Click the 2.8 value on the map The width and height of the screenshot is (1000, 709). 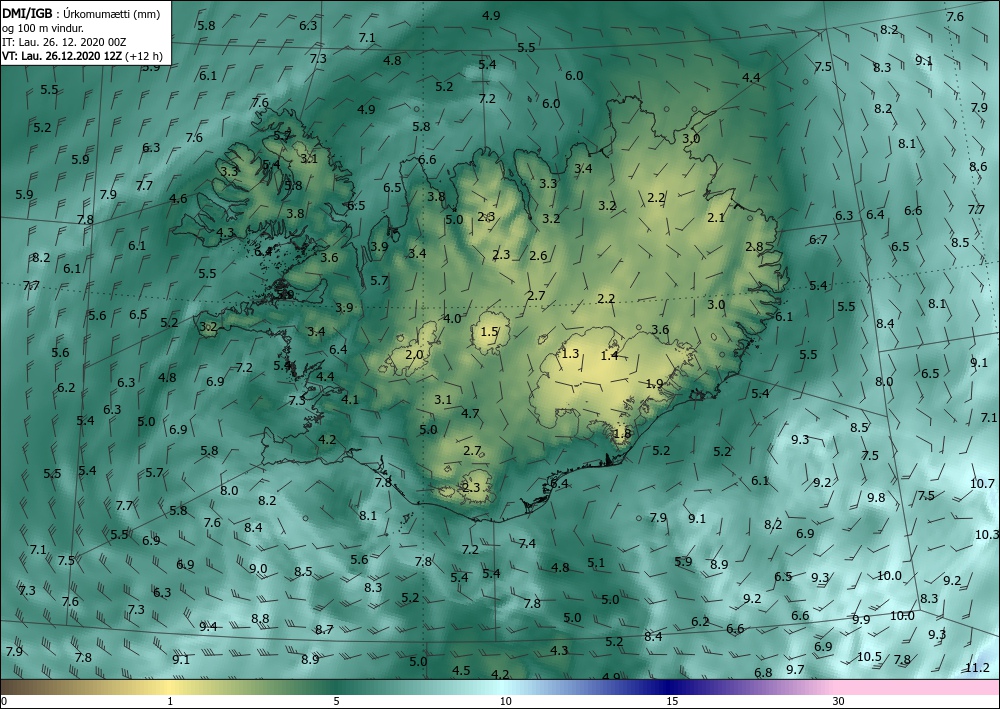754,247
